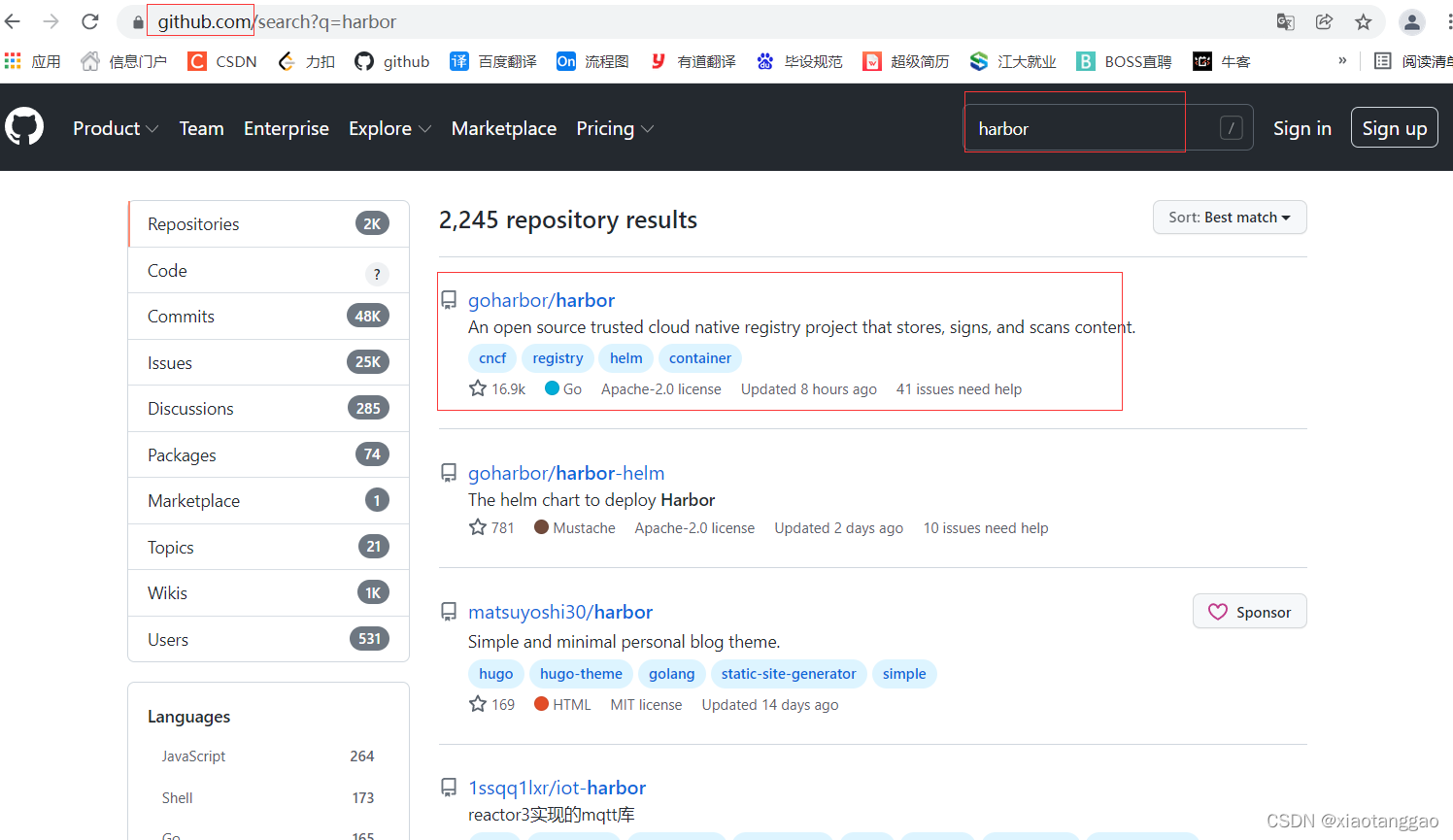Reload the page with refresh icon

pyautogui.click(x=90, y=21)
